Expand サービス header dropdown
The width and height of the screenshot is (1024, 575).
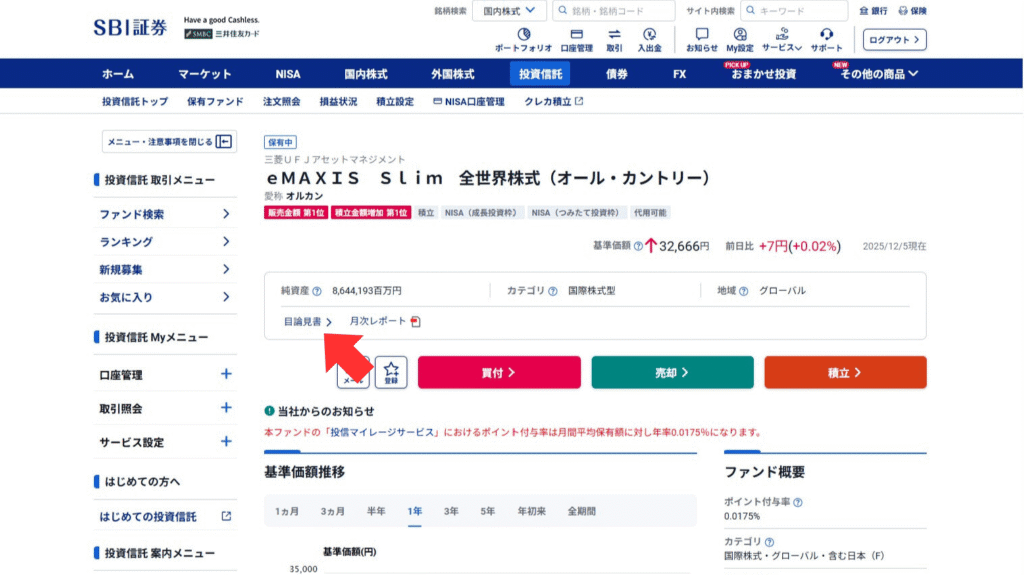pos(782,39)
